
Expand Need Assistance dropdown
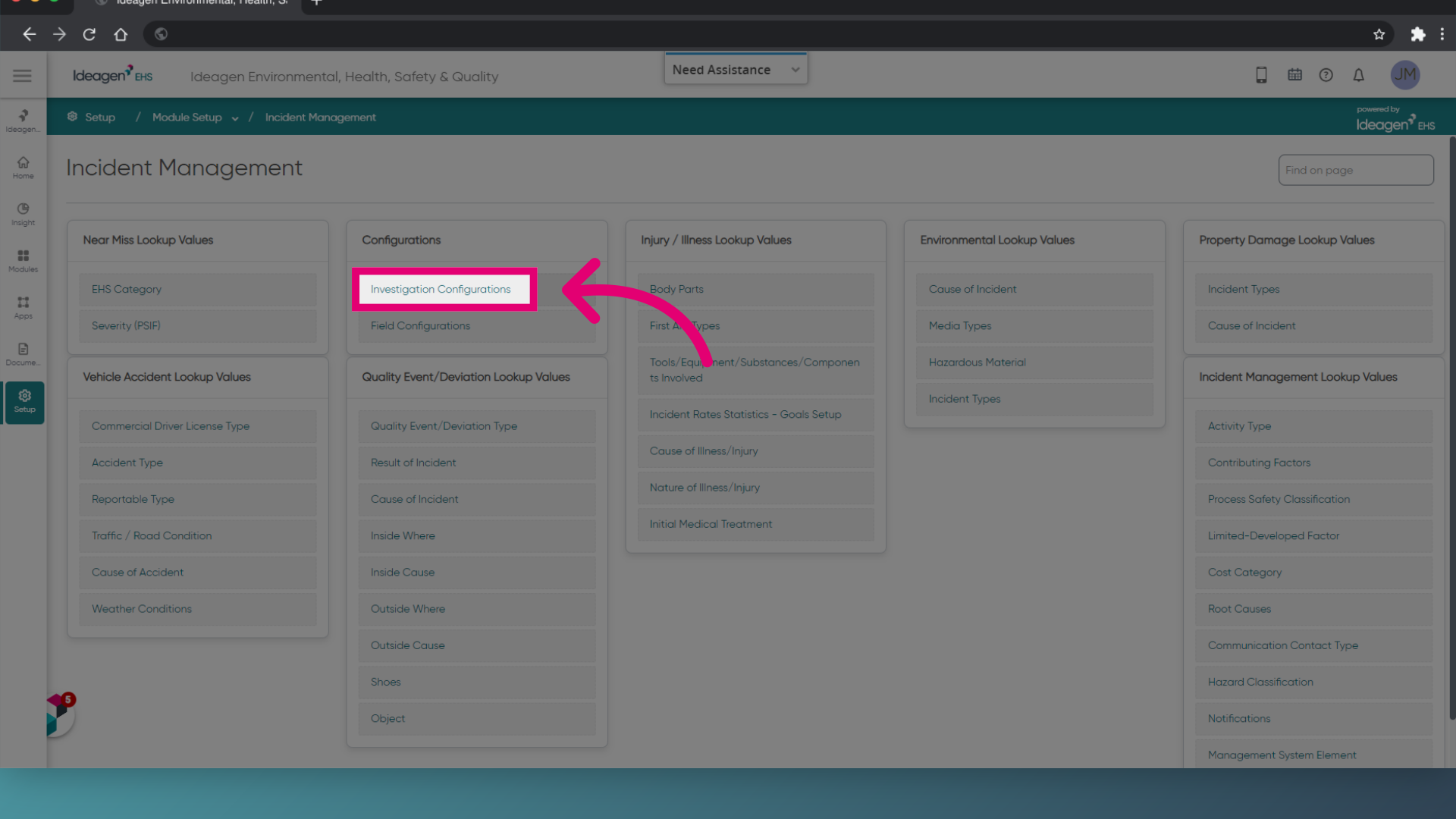[736, 69]
